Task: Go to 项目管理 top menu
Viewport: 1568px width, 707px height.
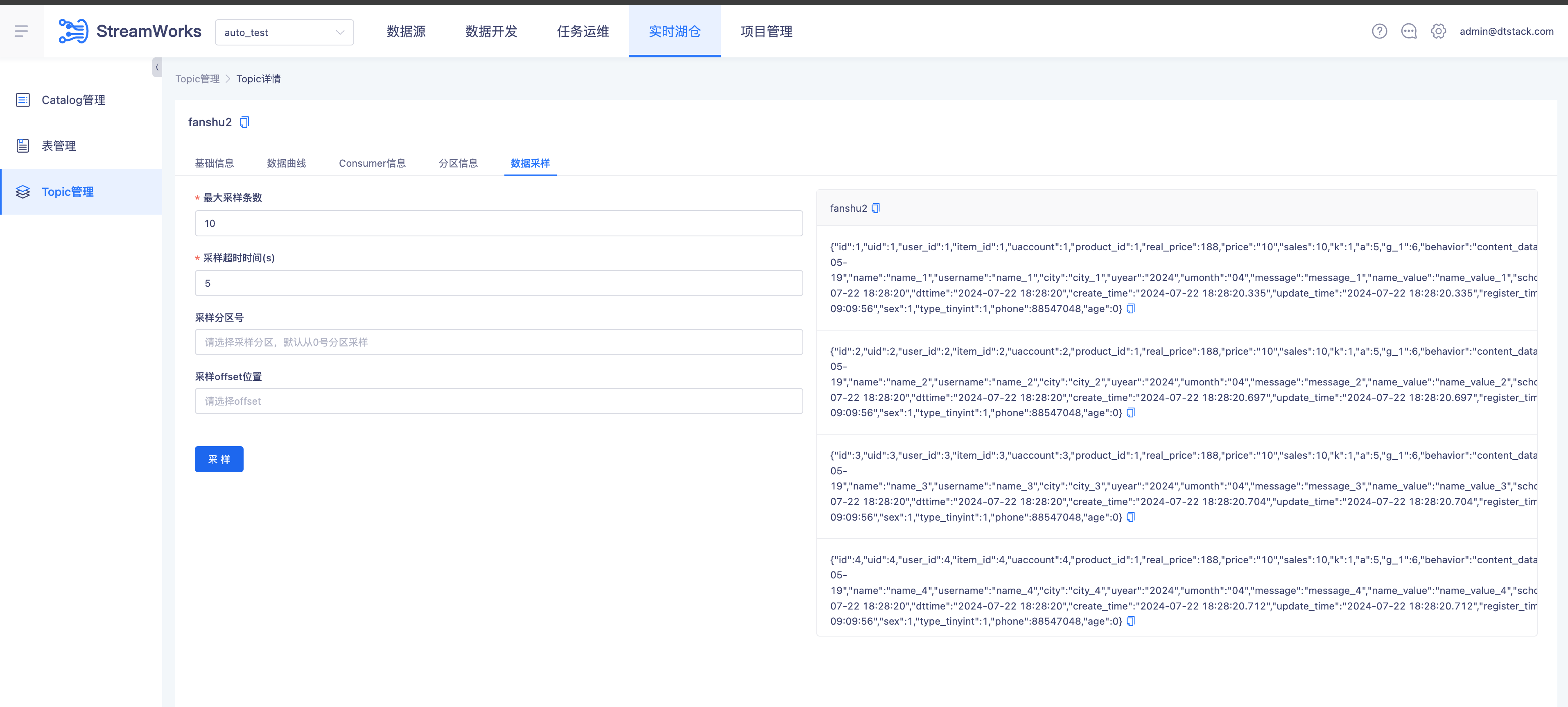Action: [x=766, y=31]
